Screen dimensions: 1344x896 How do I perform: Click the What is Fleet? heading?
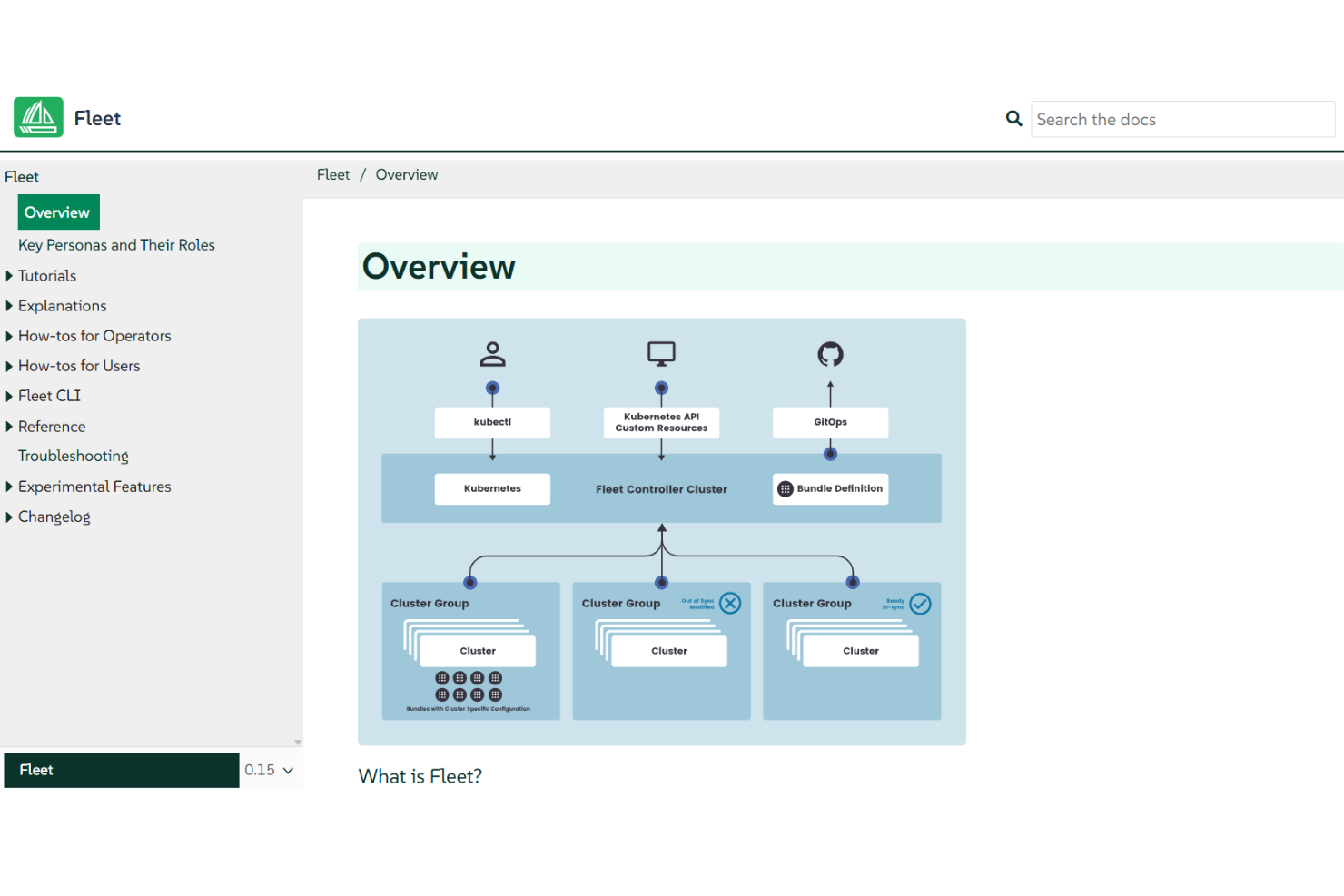(x=420, y=776)
